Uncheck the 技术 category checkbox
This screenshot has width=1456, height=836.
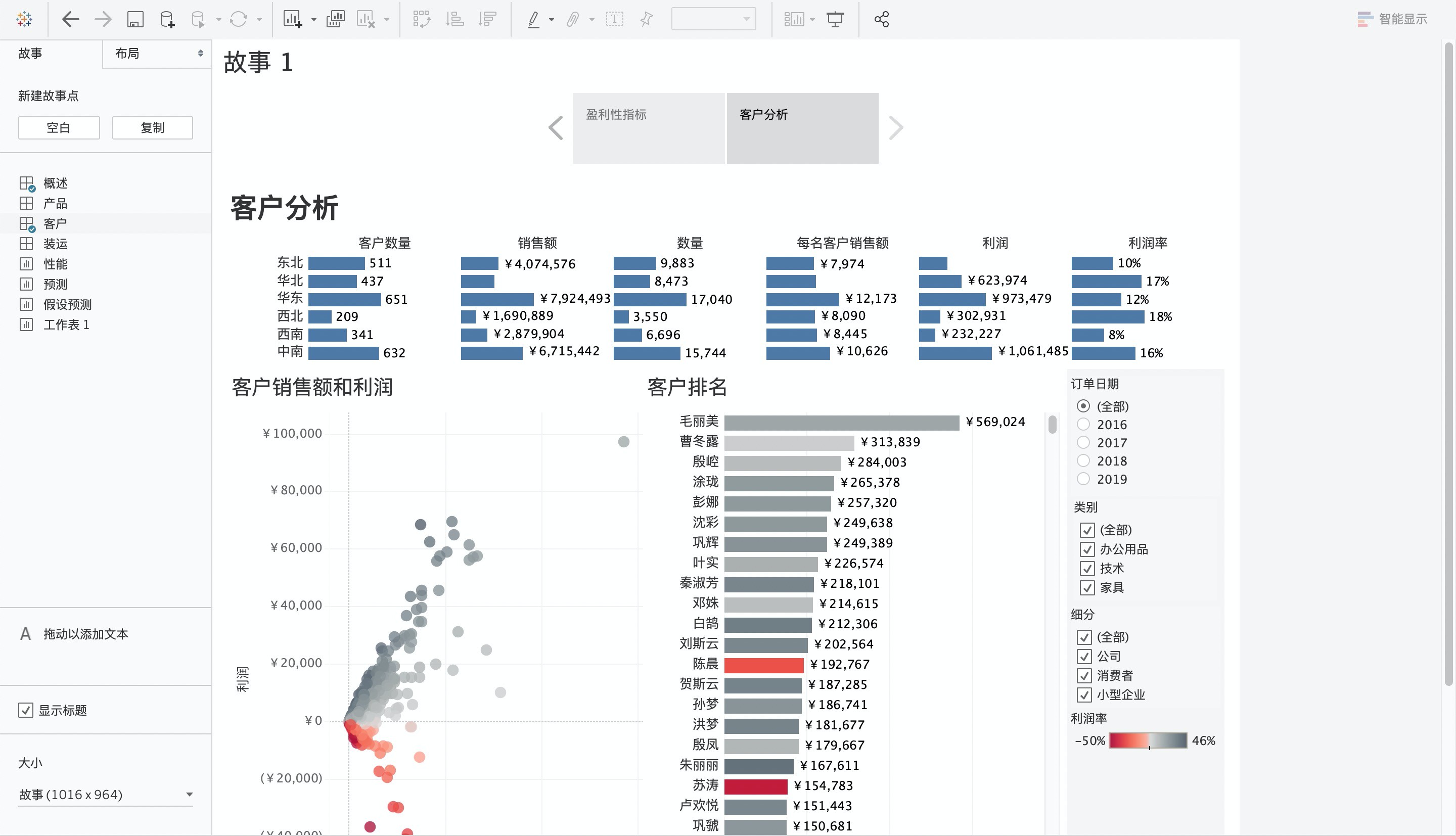1087,569
